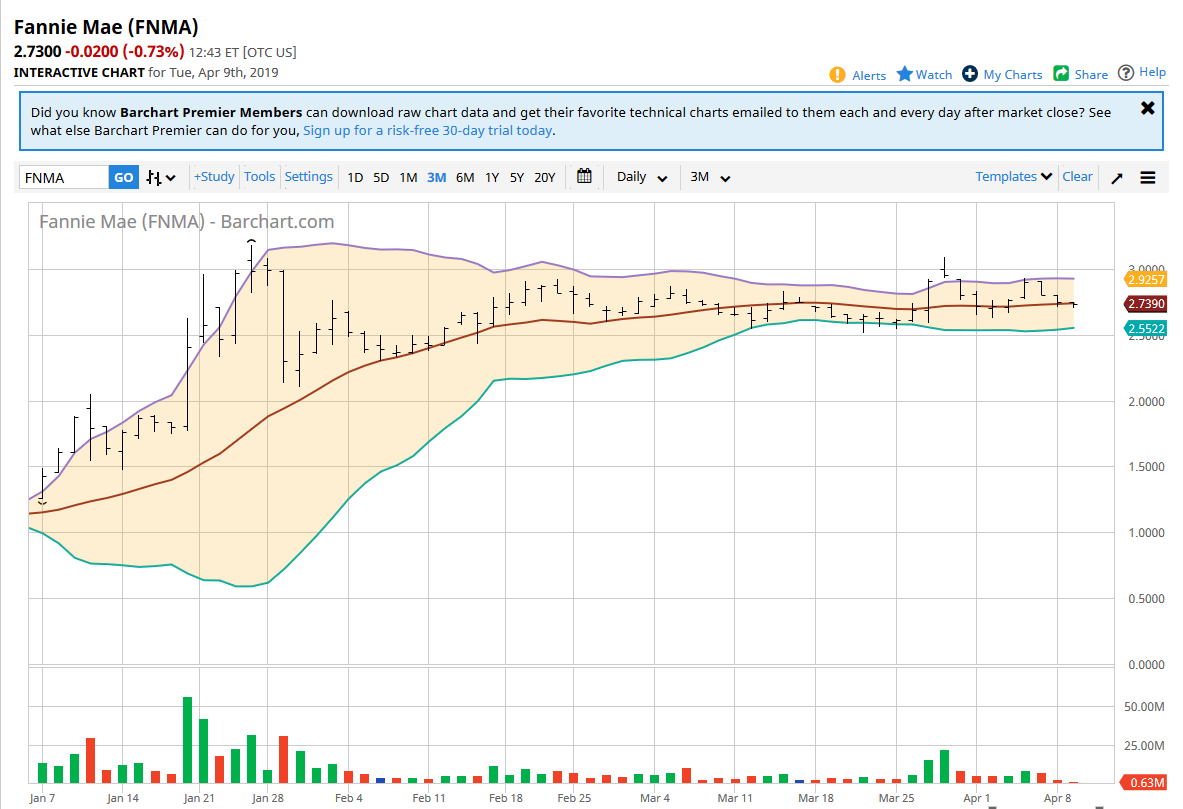The image size is (1183, 809).
Task: Select the 5D time range
Action: [x=381, y=177]
